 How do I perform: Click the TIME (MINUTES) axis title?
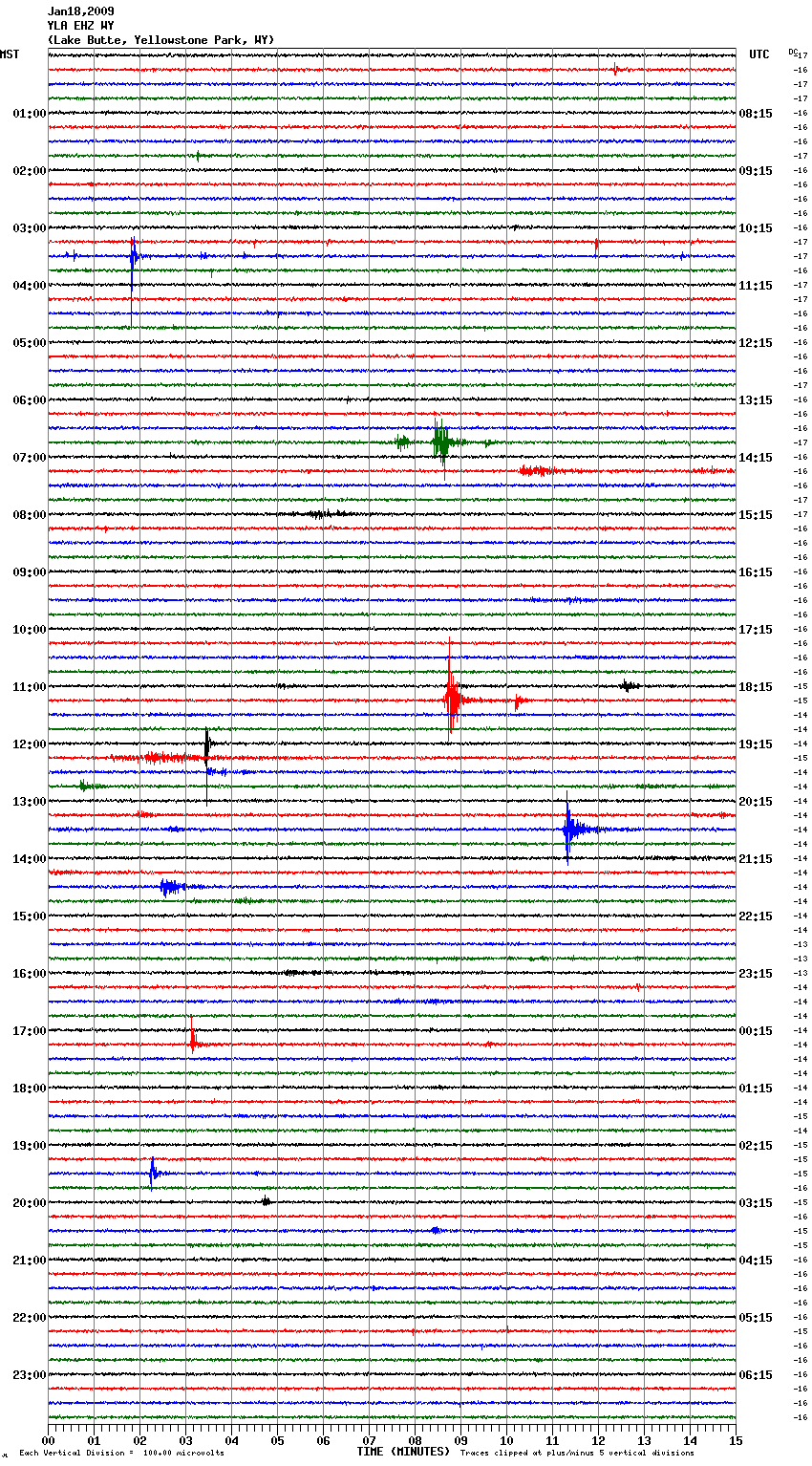[403, 1452]
